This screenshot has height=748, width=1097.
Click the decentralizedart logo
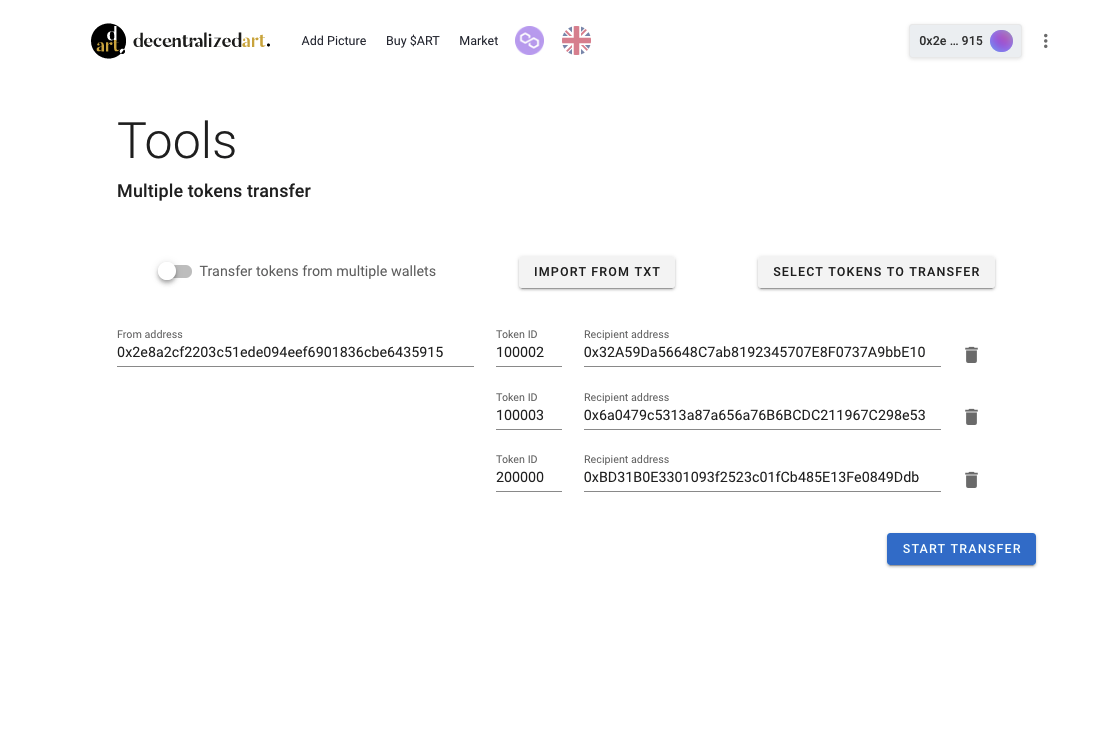pyautogui.click(x=180, y=41)
